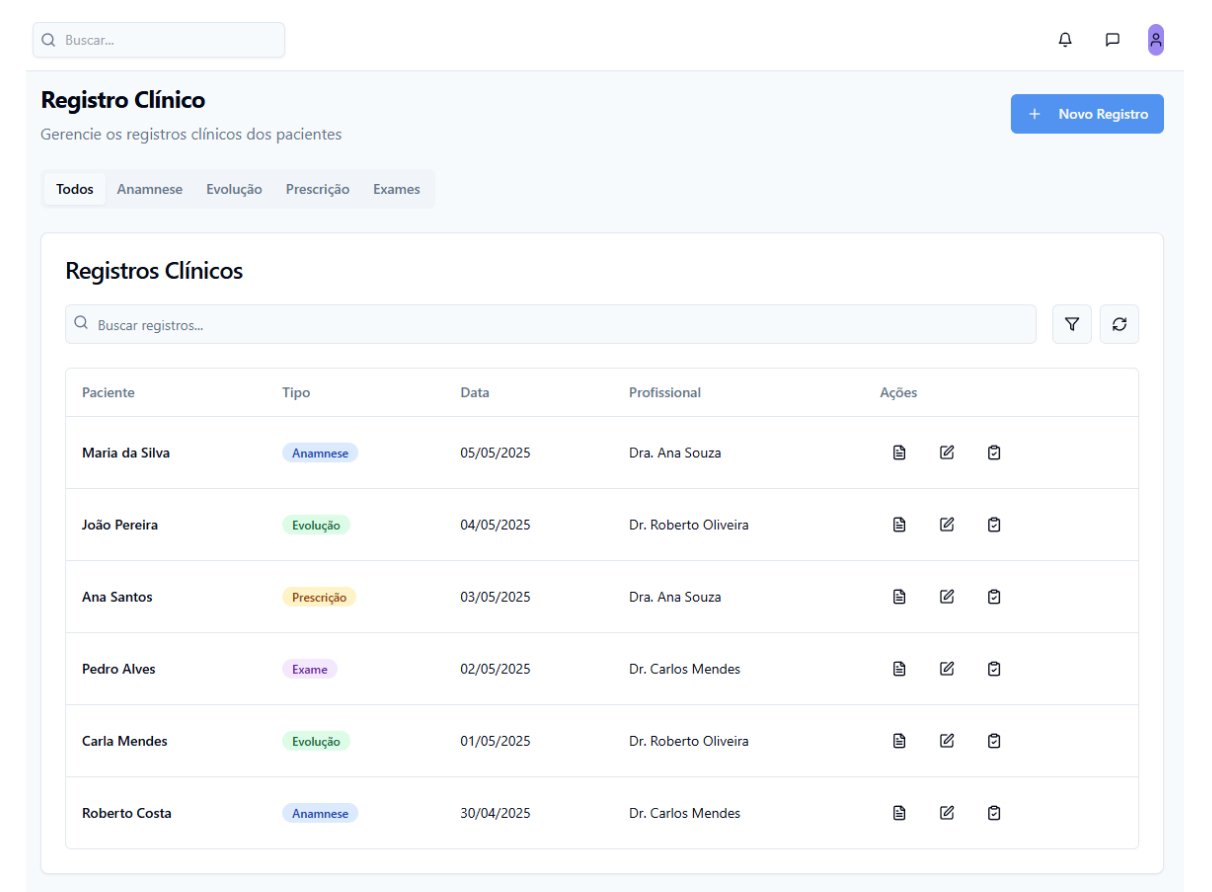Open clipboard icon for Ana Santos
Viewport: 1212px width, 892px height.
click(x=993, y=597)
